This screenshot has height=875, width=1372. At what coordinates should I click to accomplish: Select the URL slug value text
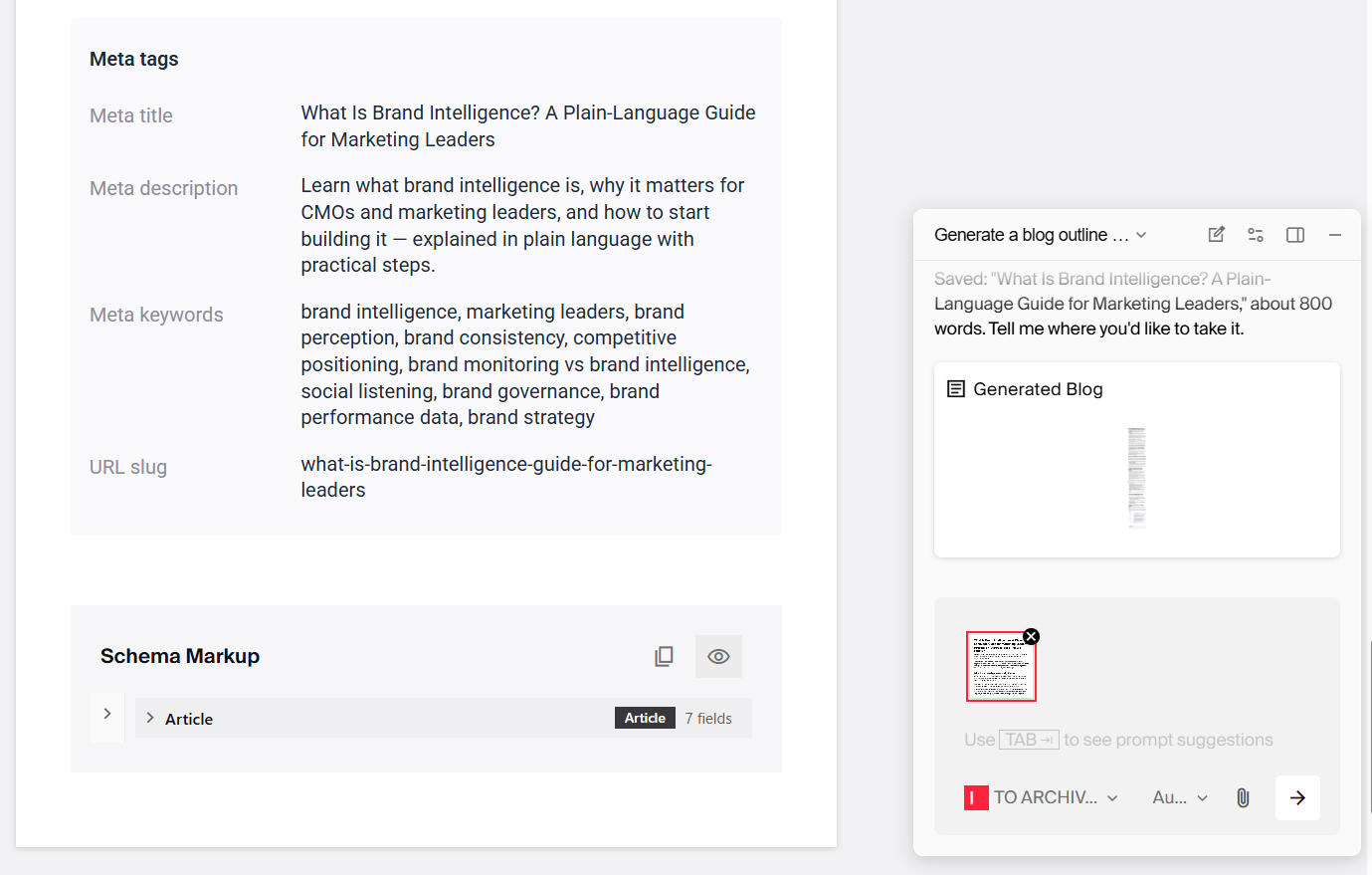tap(506, 477)
